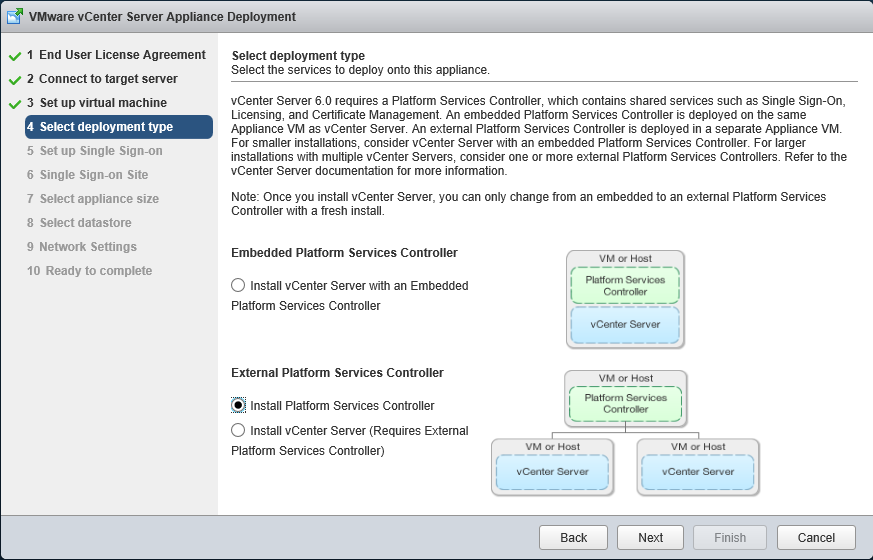873x560 pixels.
Task: Click green checkmark beside End User License Agreement
Action: [x=15, y=55]
